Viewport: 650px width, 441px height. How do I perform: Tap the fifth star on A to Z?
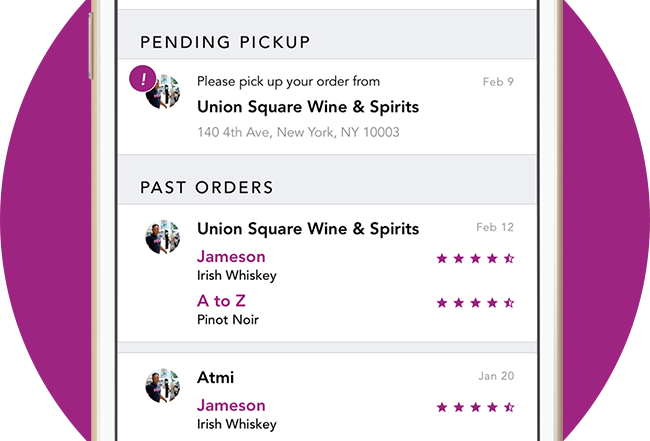click(x=509, y=303)
